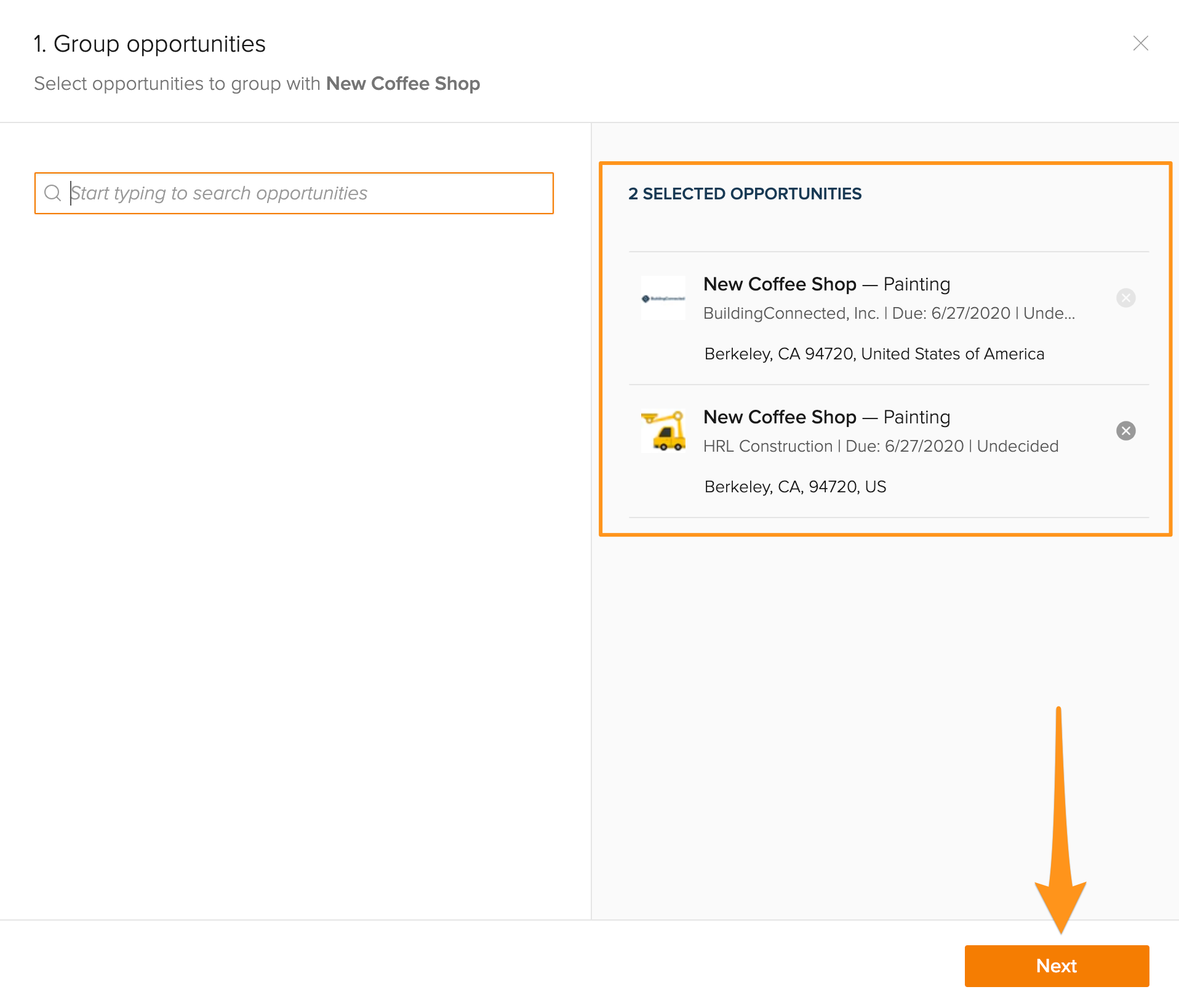Viewport: 1179px width, 1008px height.
Task: Click the 1. Group opportunities title
Action: [150, 44]
